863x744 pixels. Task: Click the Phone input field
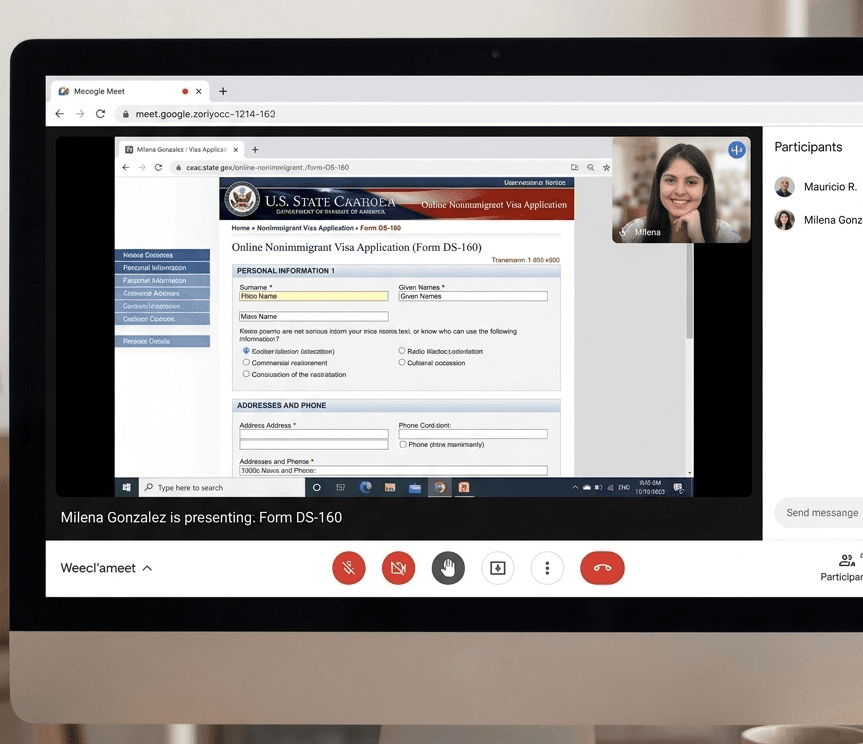click(x=473, y=434)
